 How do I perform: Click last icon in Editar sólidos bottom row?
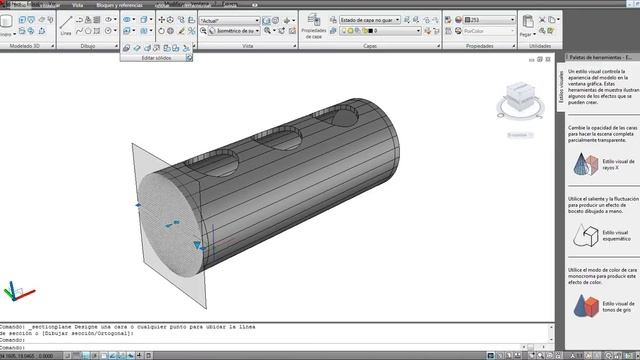(186, 48)
